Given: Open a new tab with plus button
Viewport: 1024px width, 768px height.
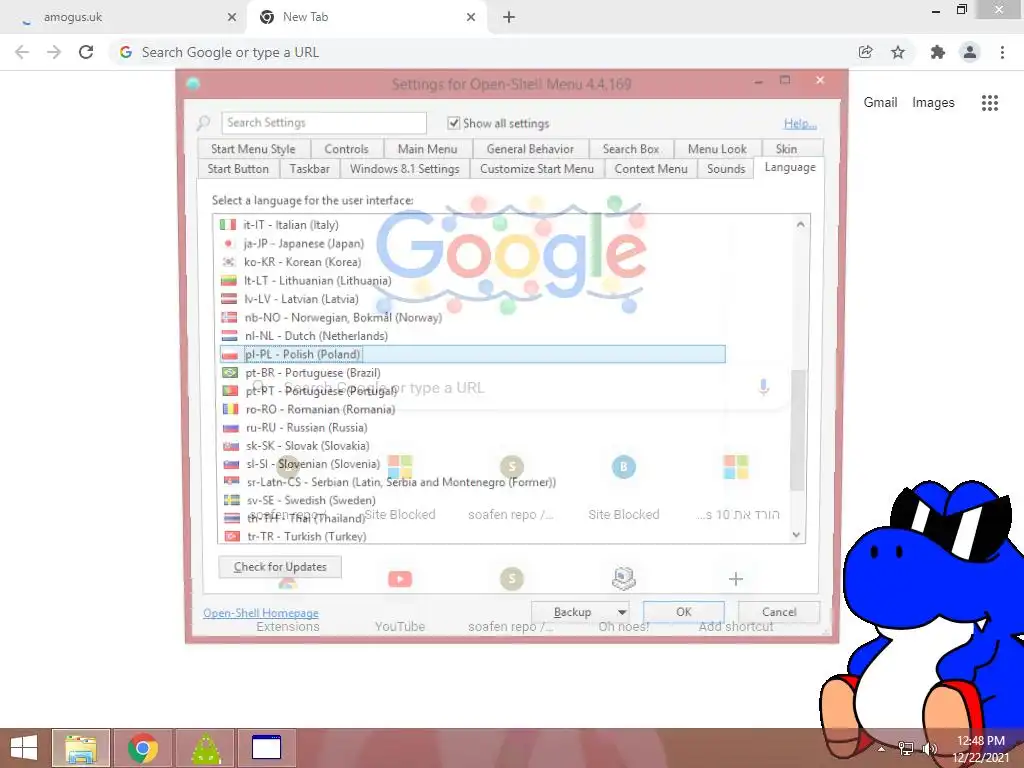Looking at the screenshot, I should click(x=509, y=17).
